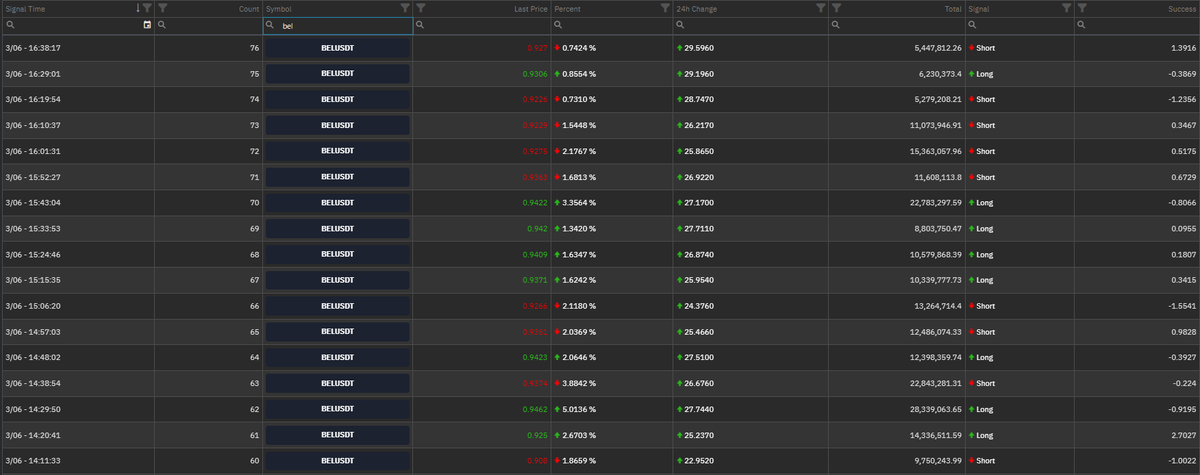Open the Symbol column filter funnel

tap(405, 8)
